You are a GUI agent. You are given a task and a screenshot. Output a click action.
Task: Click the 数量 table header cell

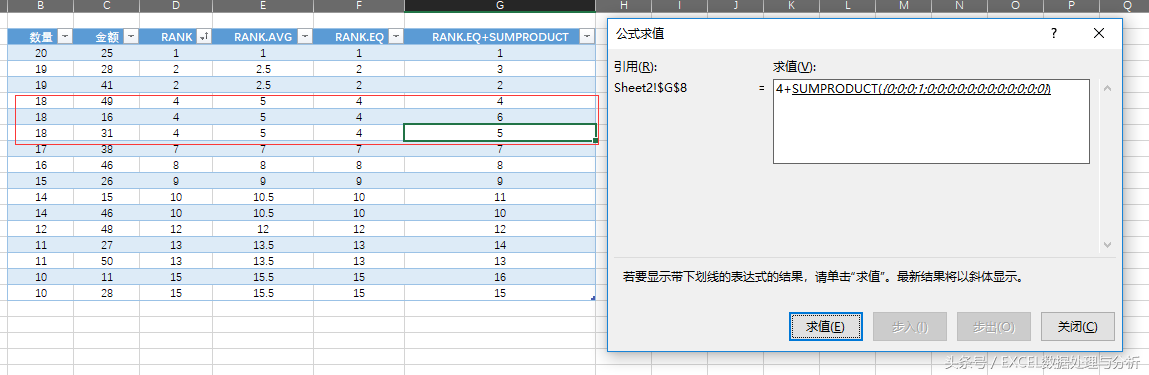coord(40,37)
